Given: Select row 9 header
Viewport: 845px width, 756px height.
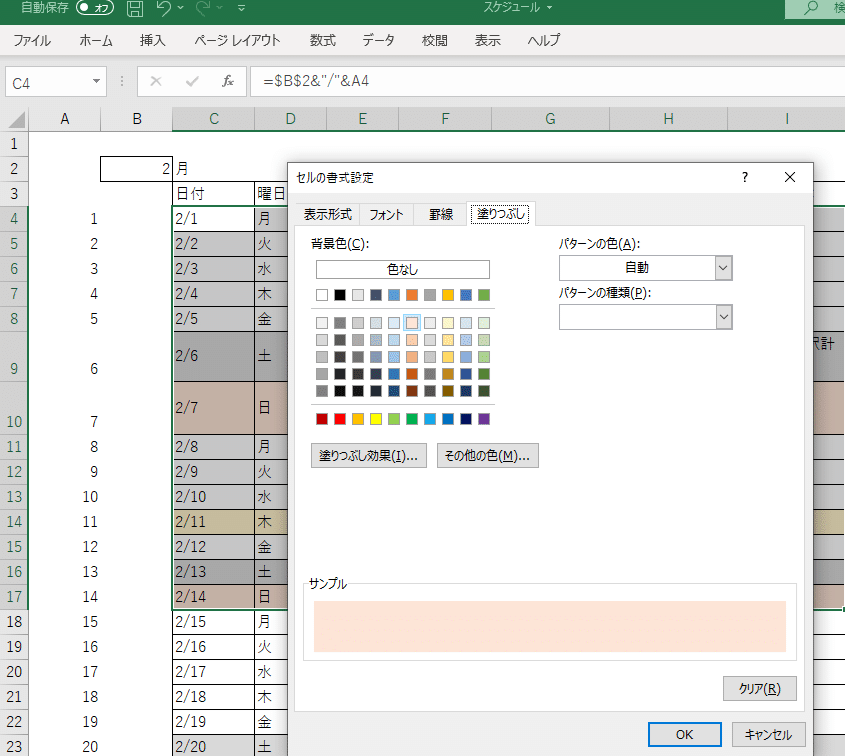Looking at the screenshot, I should [x=14, y=357].
